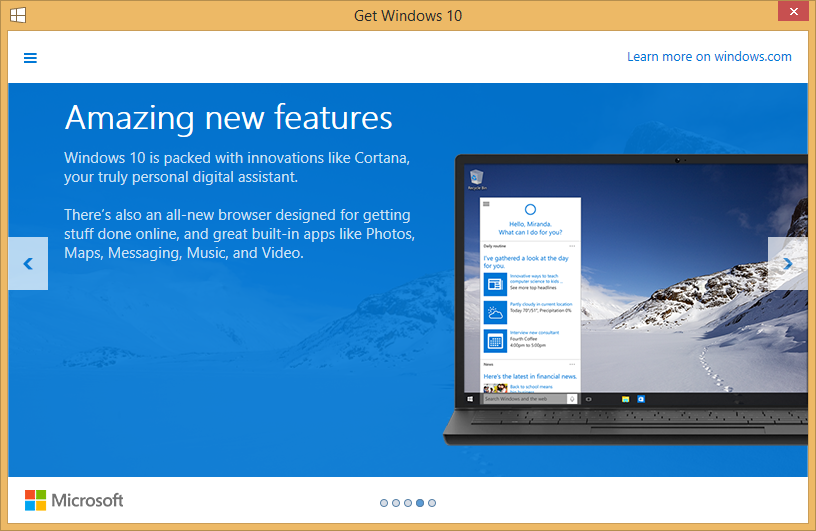Select the first page indicator dot
The width and height of the screenshot is (816, 531).
point(384,503)
